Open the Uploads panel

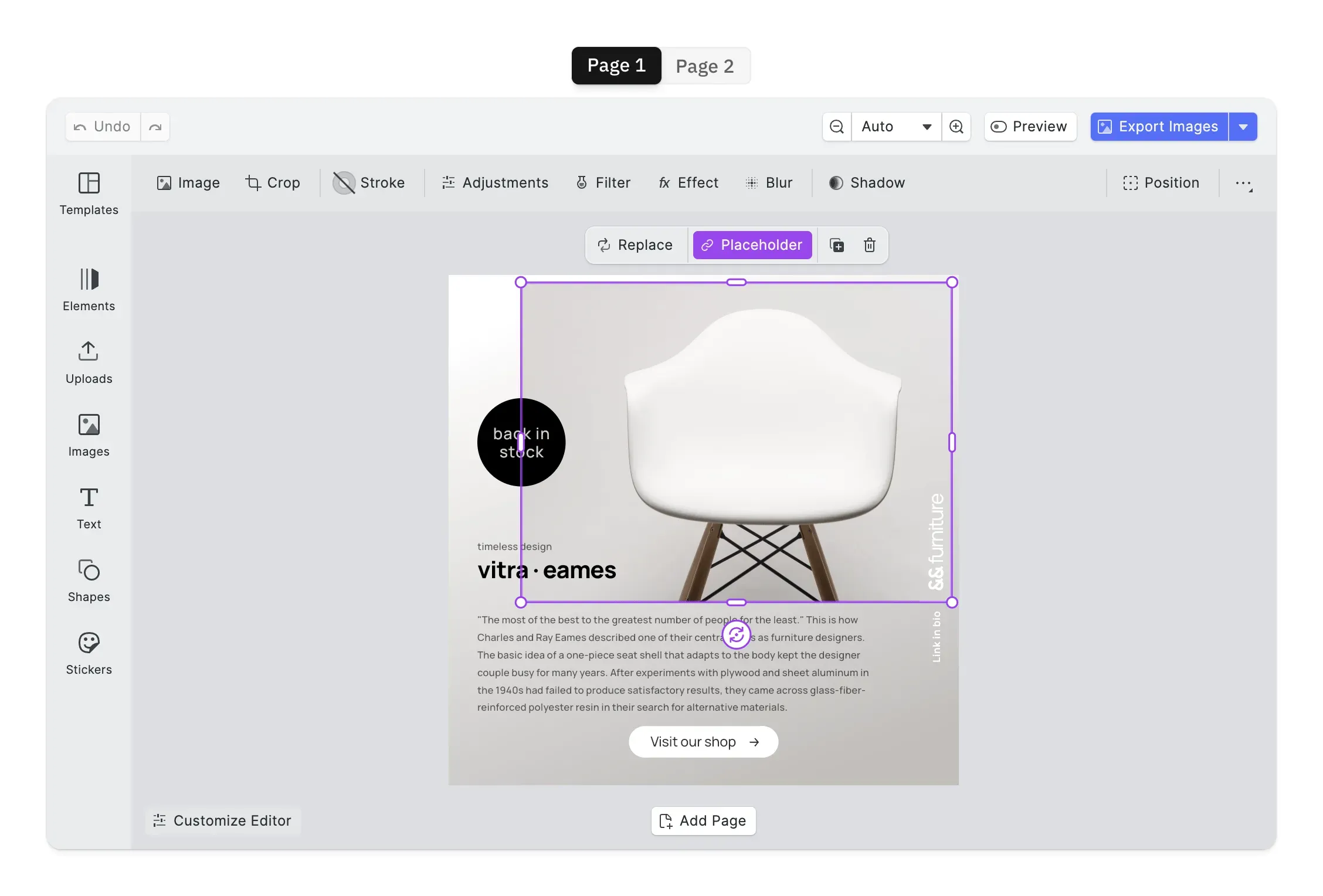point(89,363)
